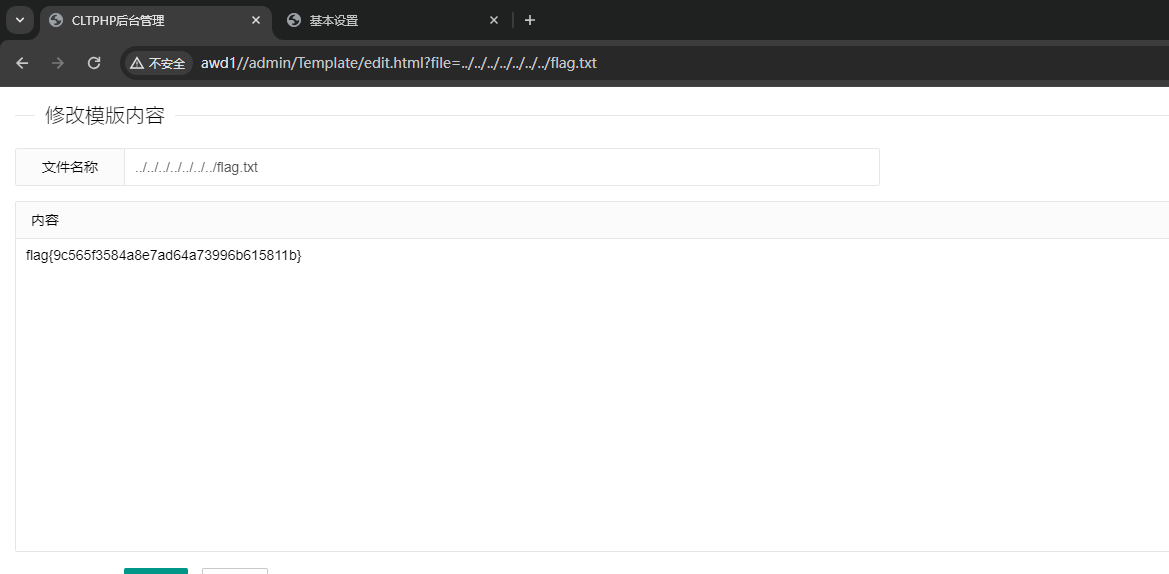Expand the tab search dropdown chevron

20,20
